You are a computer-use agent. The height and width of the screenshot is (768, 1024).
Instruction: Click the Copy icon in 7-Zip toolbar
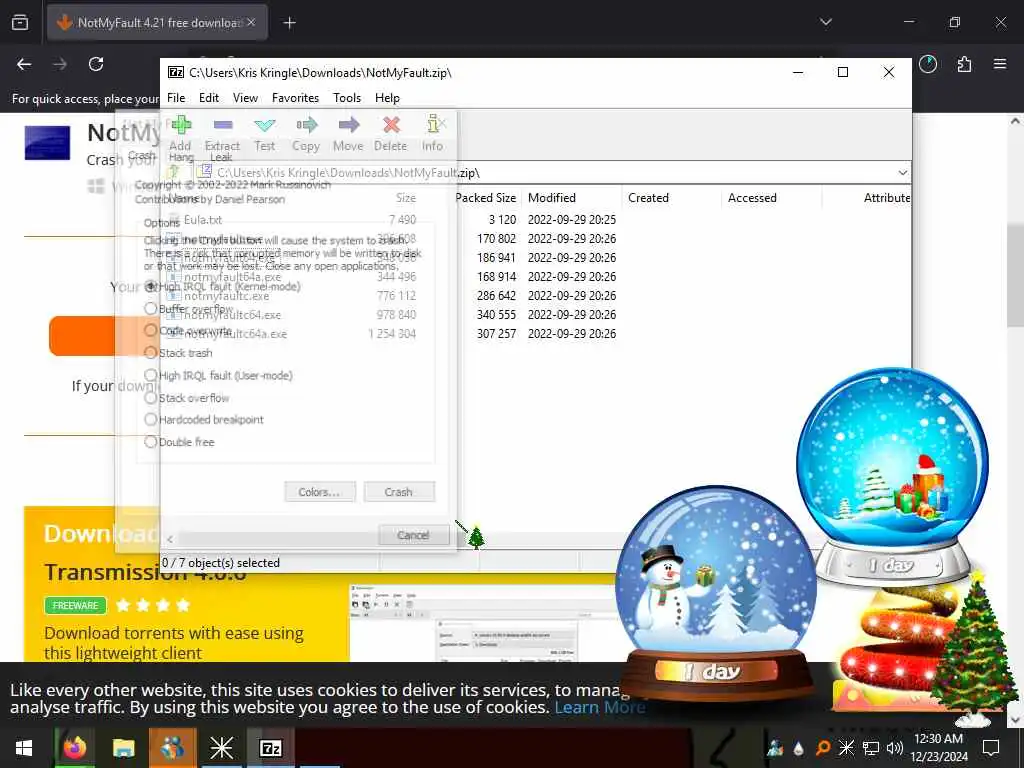(306, 124)
